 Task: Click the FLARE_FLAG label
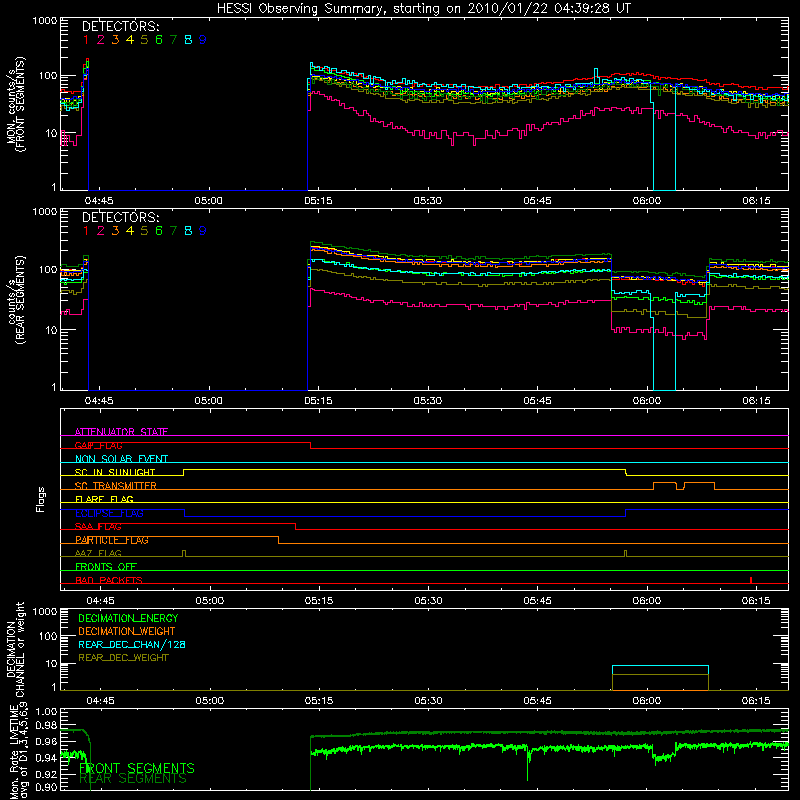(x=104, y=499)
